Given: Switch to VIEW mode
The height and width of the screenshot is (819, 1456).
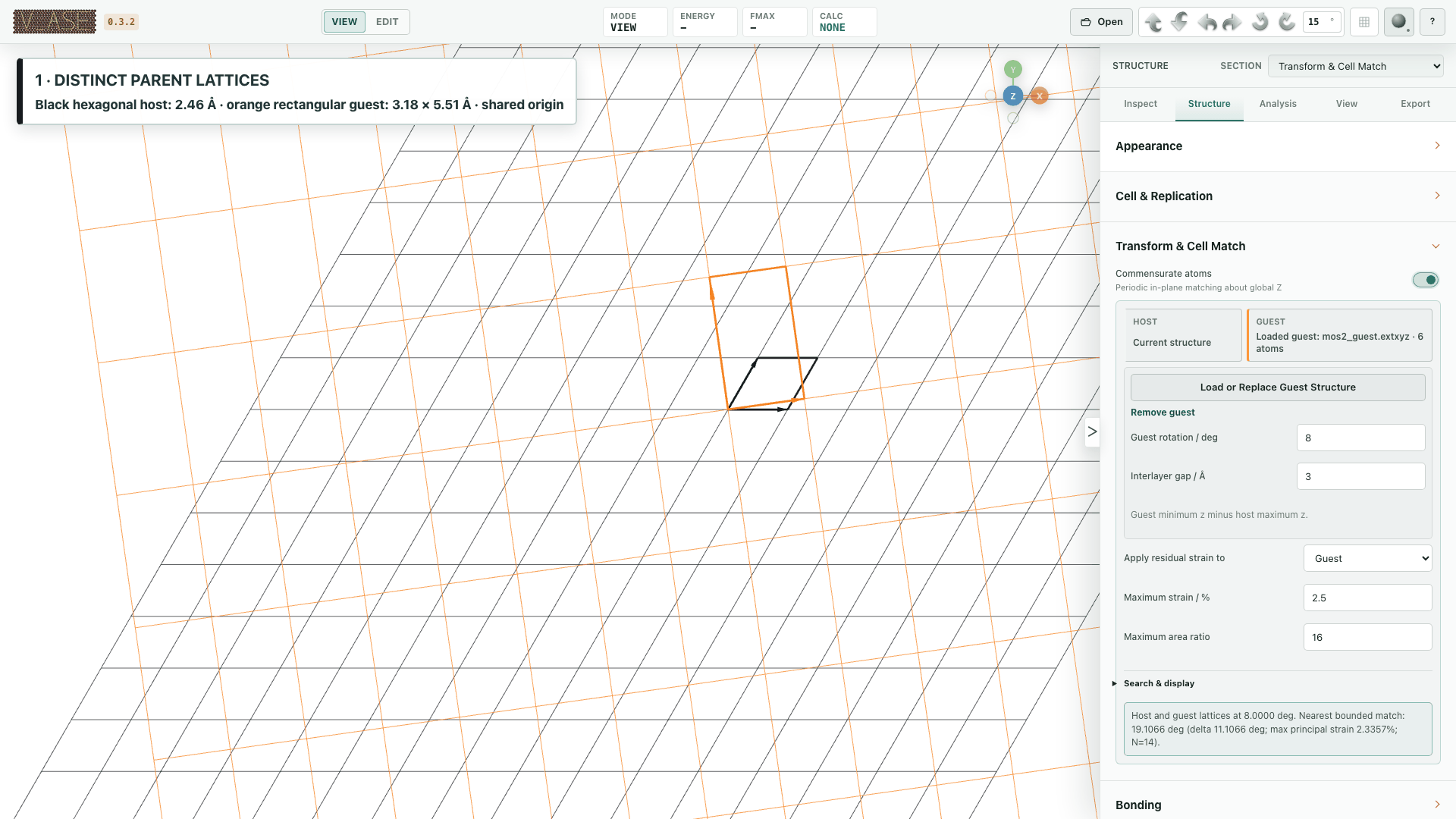Looking at the screenshot, I should [344, 22].
